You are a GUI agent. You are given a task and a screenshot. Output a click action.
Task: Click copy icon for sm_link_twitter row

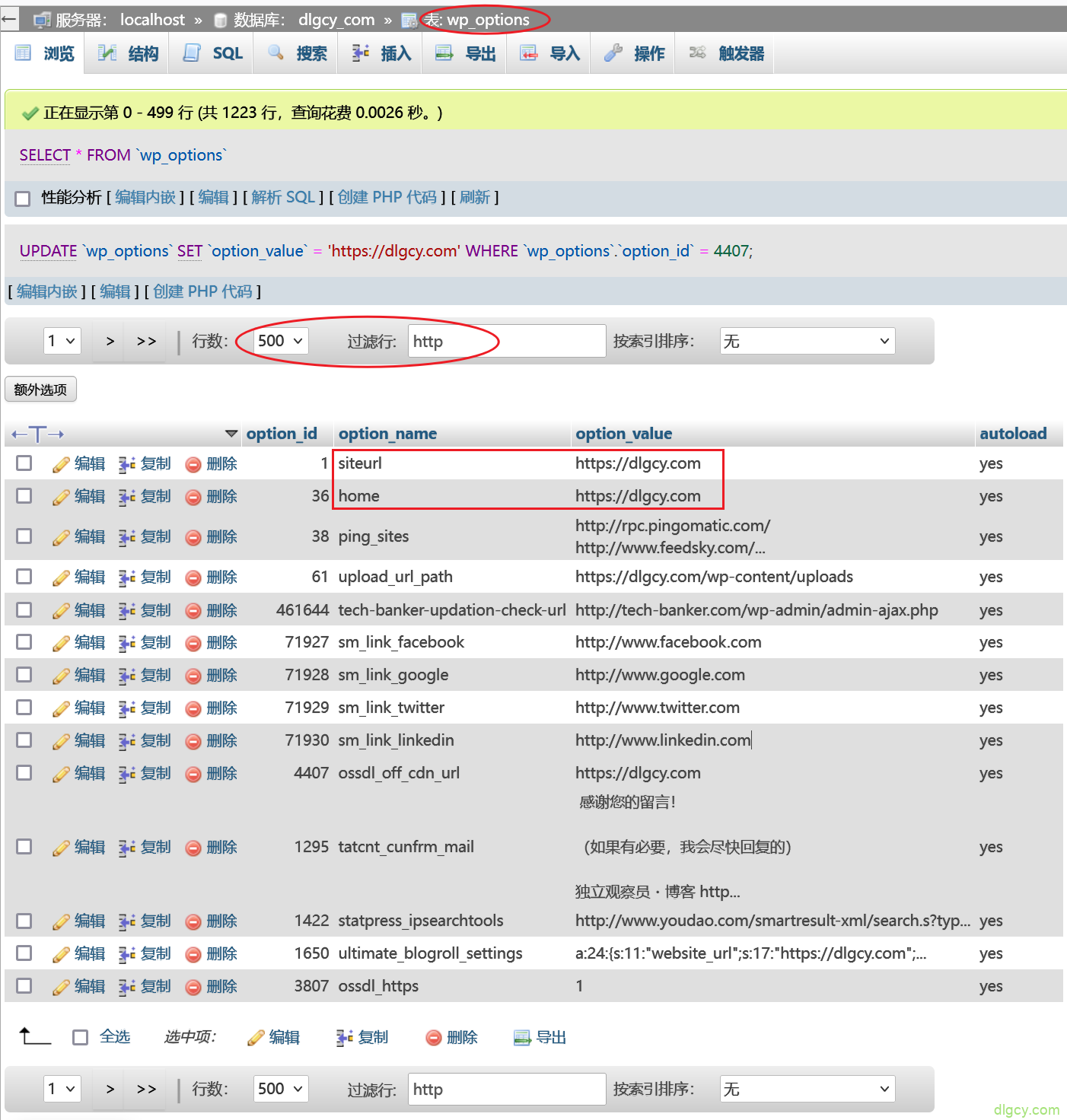pyautogui.click(x=127, y=708)
